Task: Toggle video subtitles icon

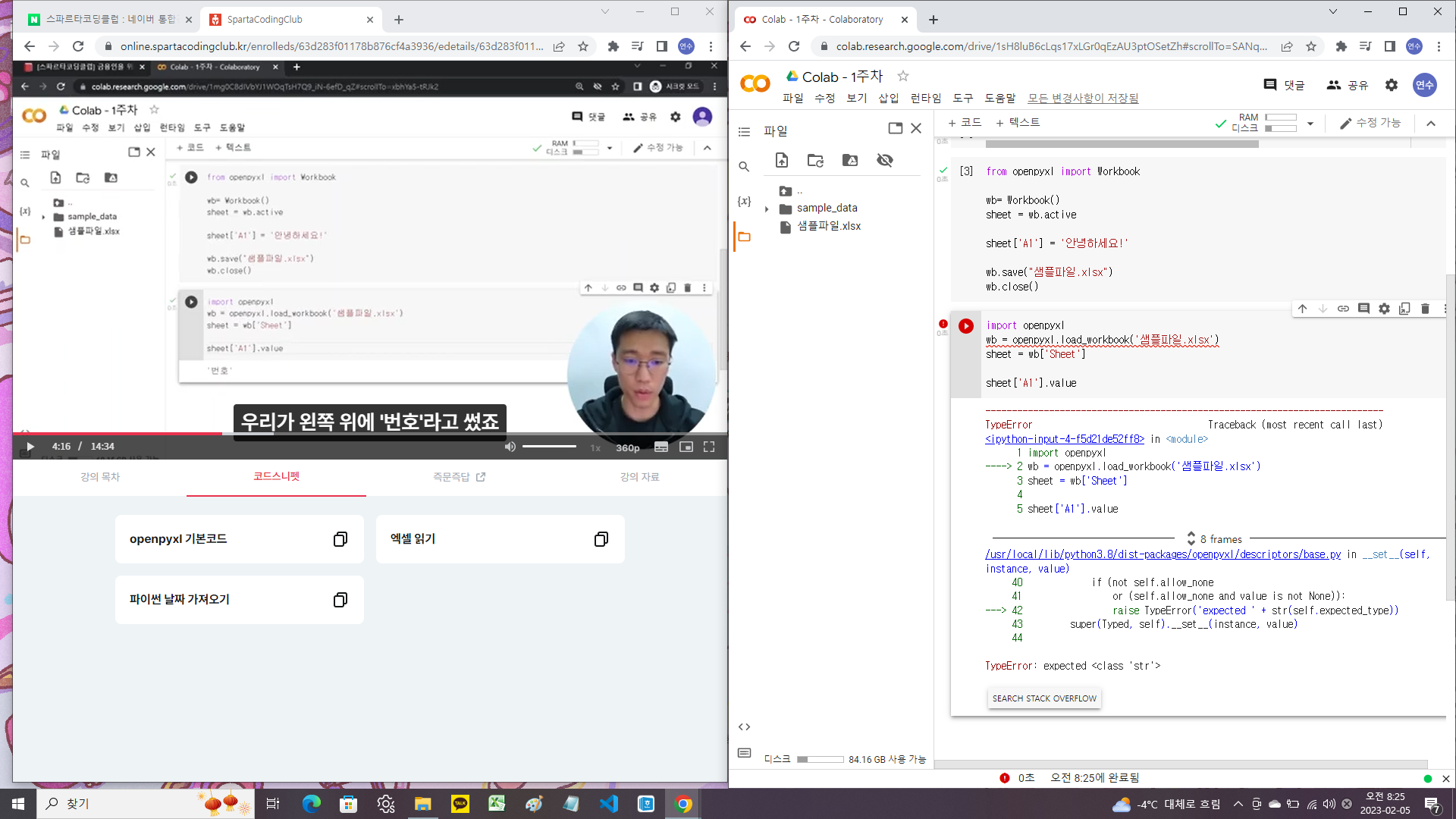Action: tap(661, 447)
